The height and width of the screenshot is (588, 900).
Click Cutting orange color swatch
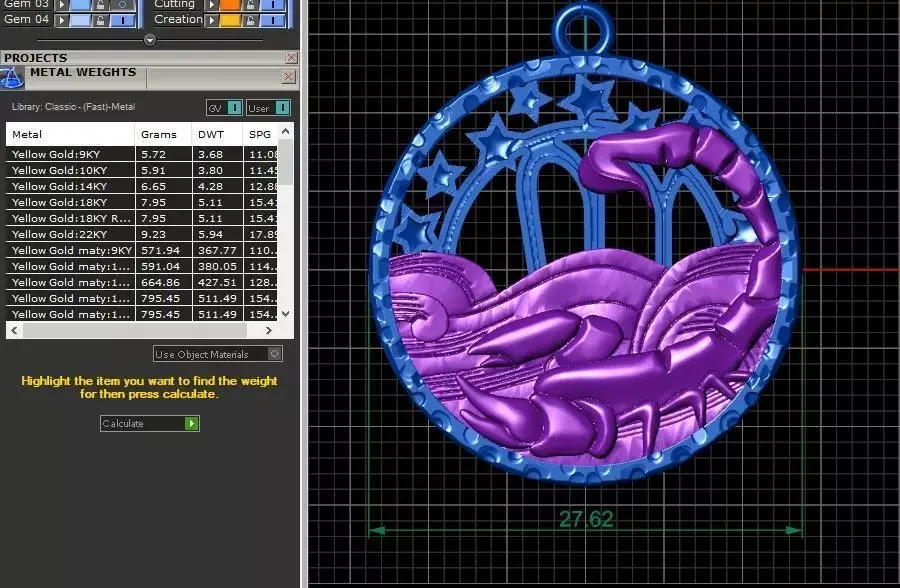[230, 5]
